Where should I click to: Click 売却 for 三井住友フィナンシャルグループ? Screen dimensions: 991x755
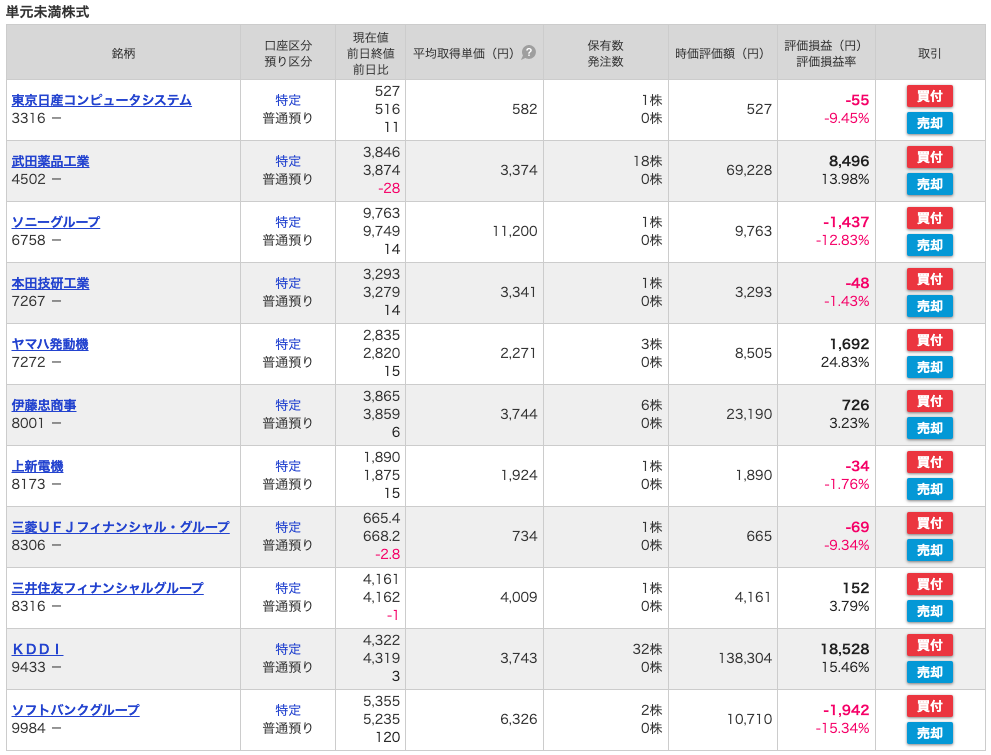coord(930,611)
